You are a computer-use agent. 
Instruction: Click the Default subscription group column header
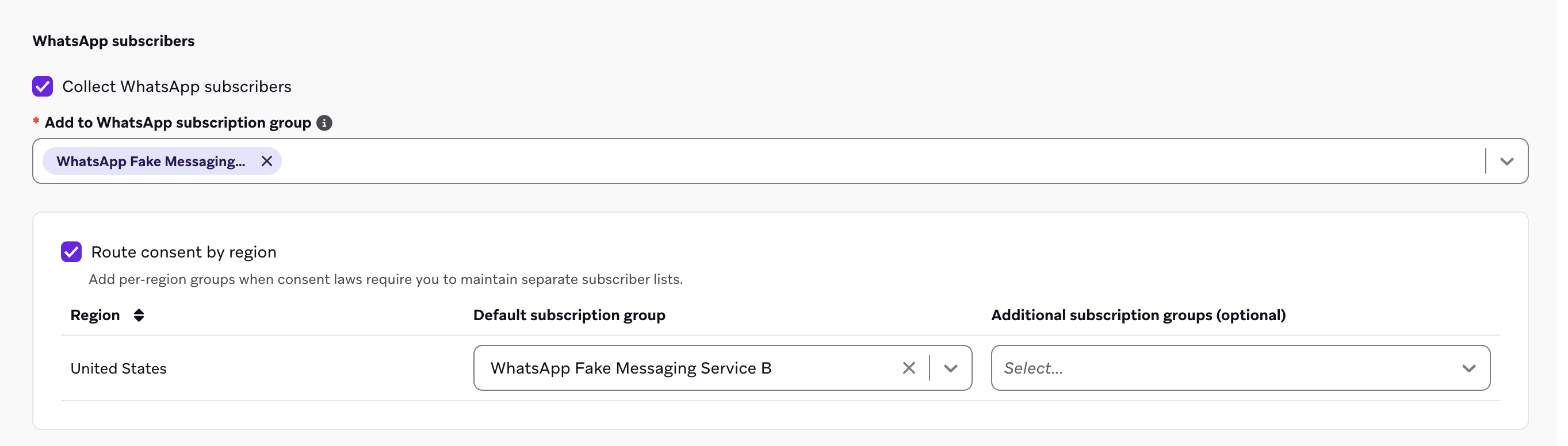pos(569,315)
